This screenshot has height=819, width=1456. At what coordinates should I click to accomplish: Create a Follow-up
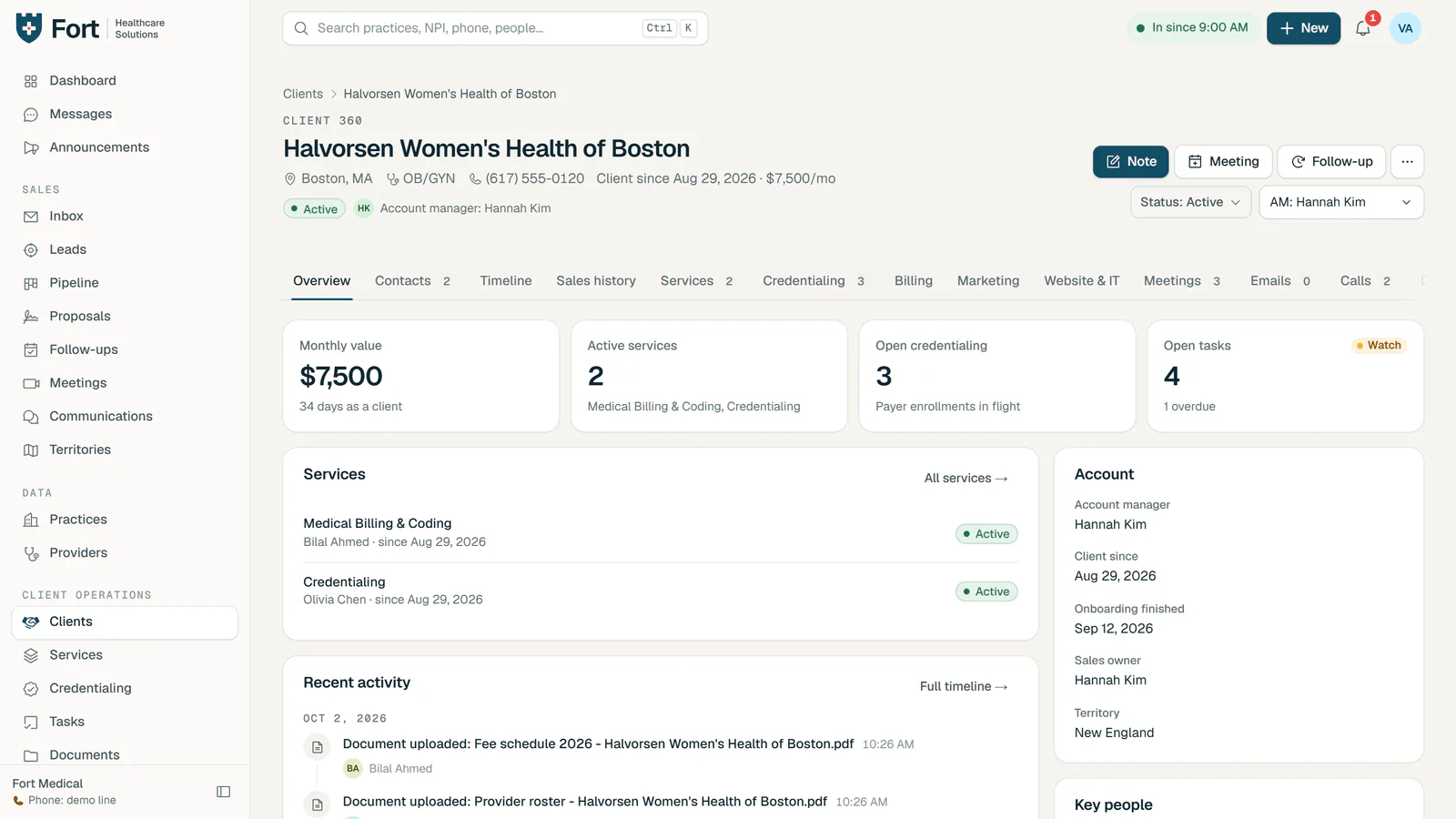coord(1331,162)
